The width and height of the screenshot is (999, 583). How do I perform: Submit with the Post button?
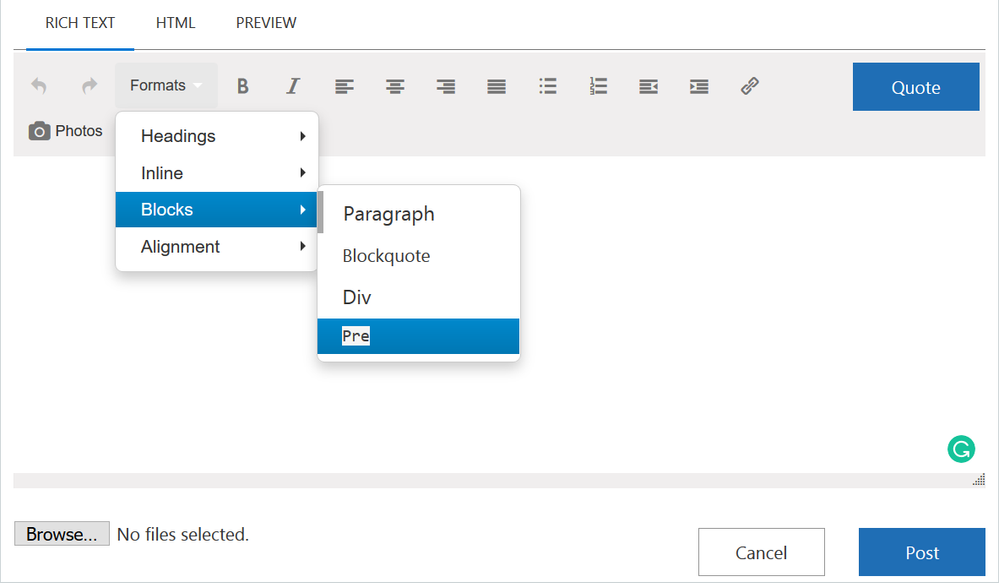pyautogui.click(x=922, y=552)
